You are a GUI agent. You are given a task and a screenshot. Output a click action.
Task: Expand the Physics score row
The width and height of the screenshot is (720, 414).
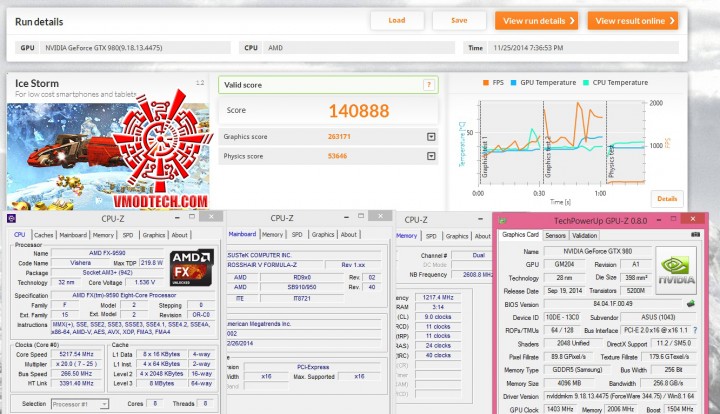pos(431,156)
